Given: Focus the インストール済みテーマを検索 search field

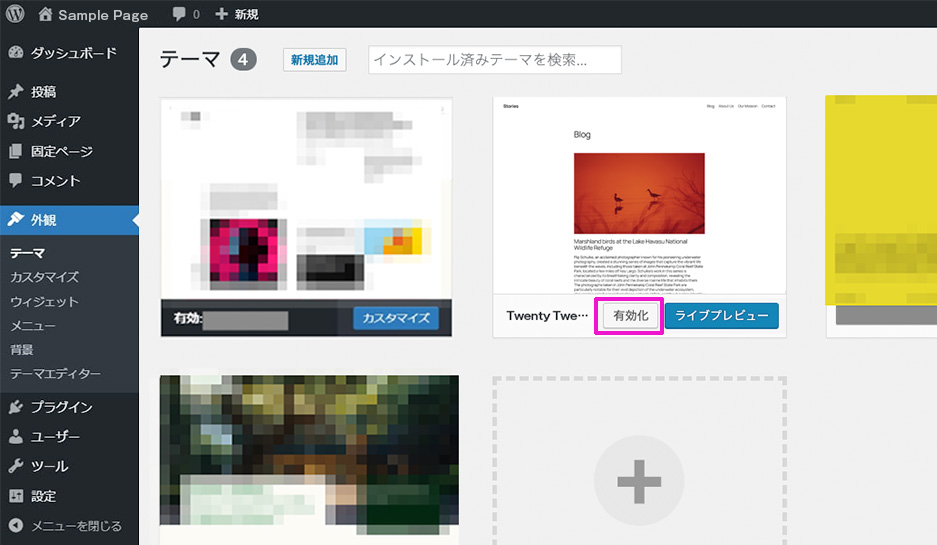Looking at the screenshot, I should [495, 60].
